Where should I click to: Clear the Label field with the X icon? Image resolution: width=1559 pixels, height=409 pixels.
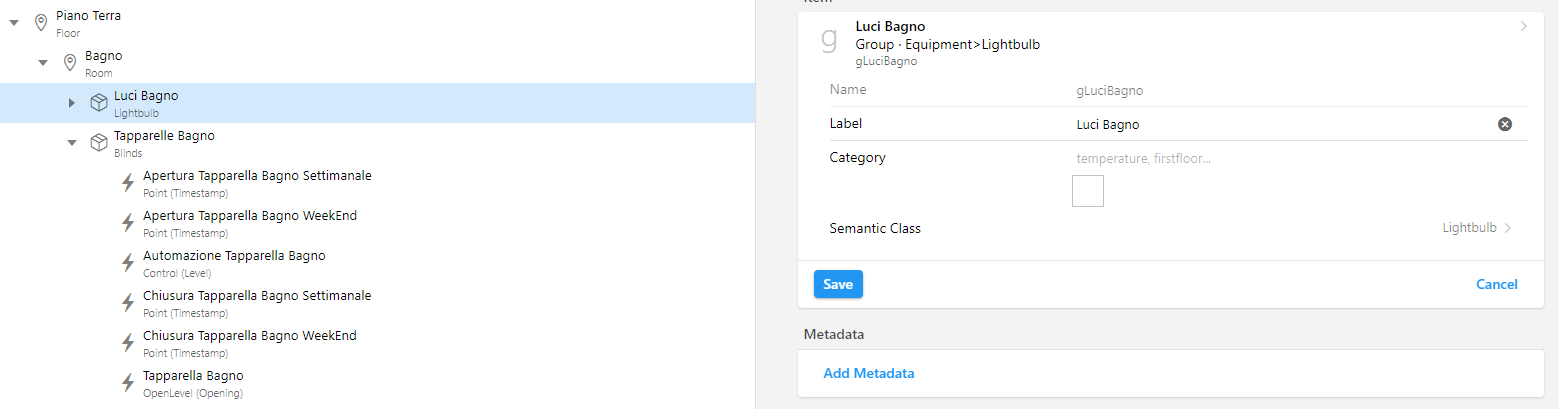point(1504,124)
